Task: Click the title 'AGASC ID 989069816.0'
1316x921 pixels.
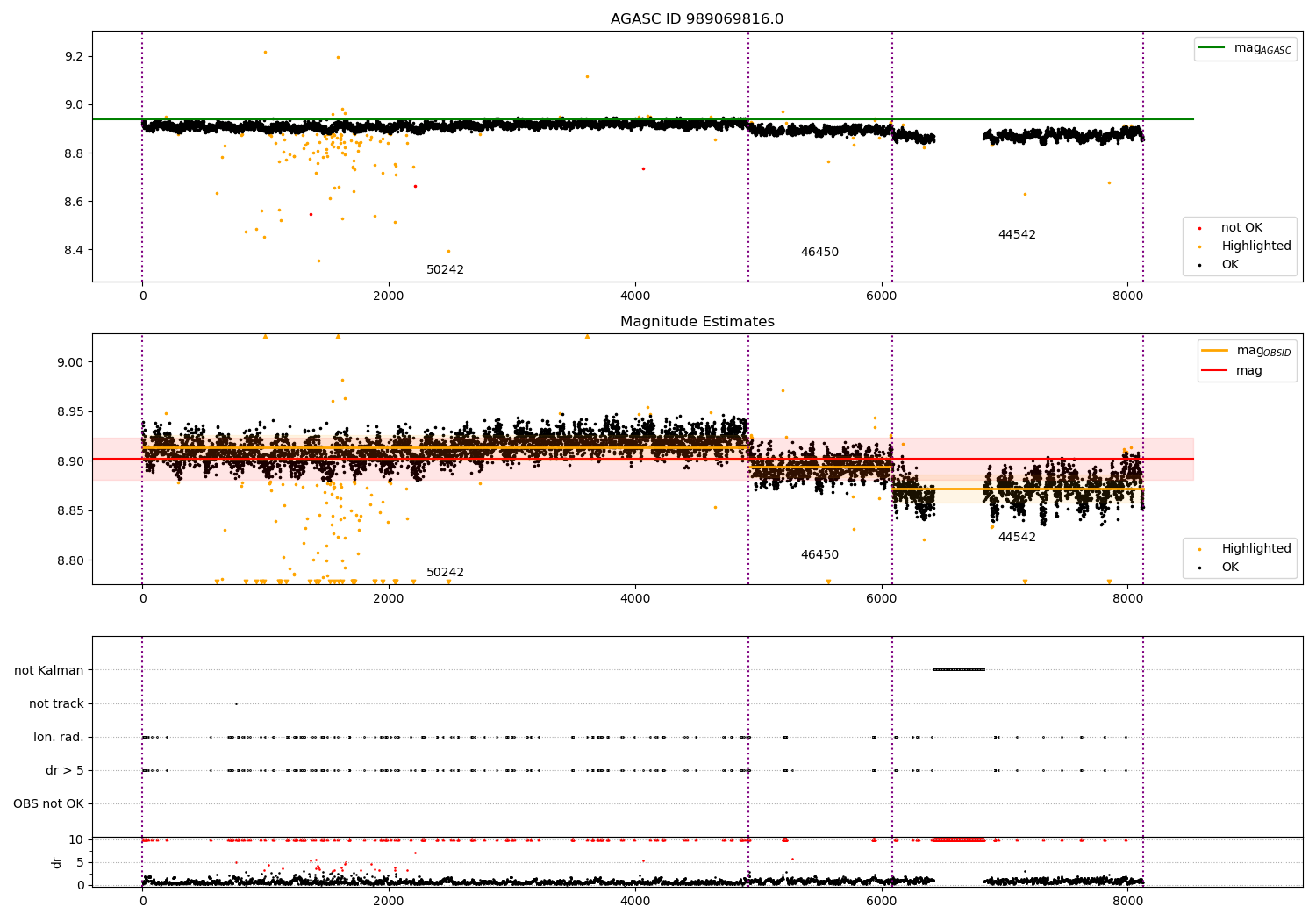Action: (x=697, y=19)
